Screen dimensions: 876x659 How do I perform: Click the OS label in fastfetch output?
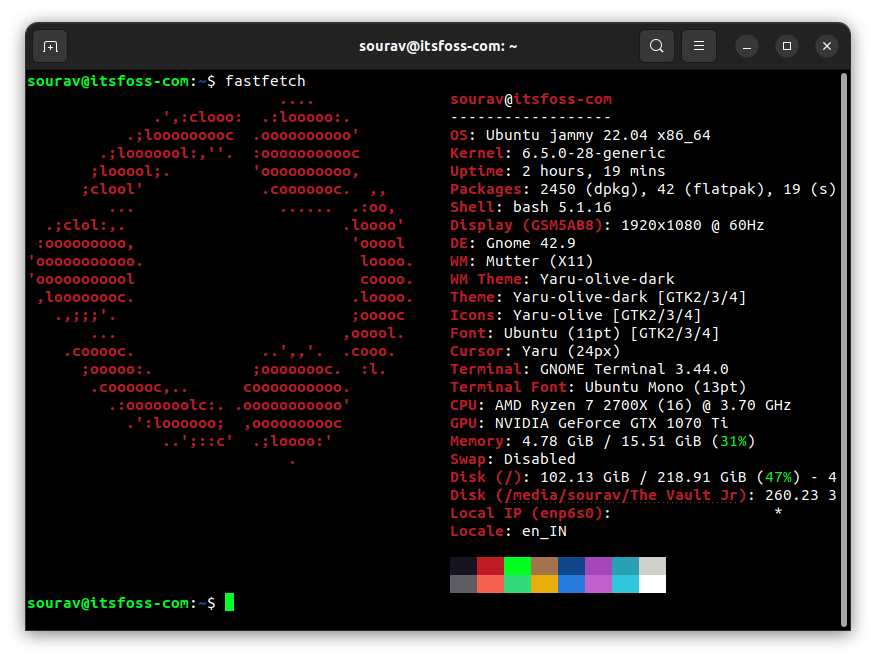pos(459,135)
